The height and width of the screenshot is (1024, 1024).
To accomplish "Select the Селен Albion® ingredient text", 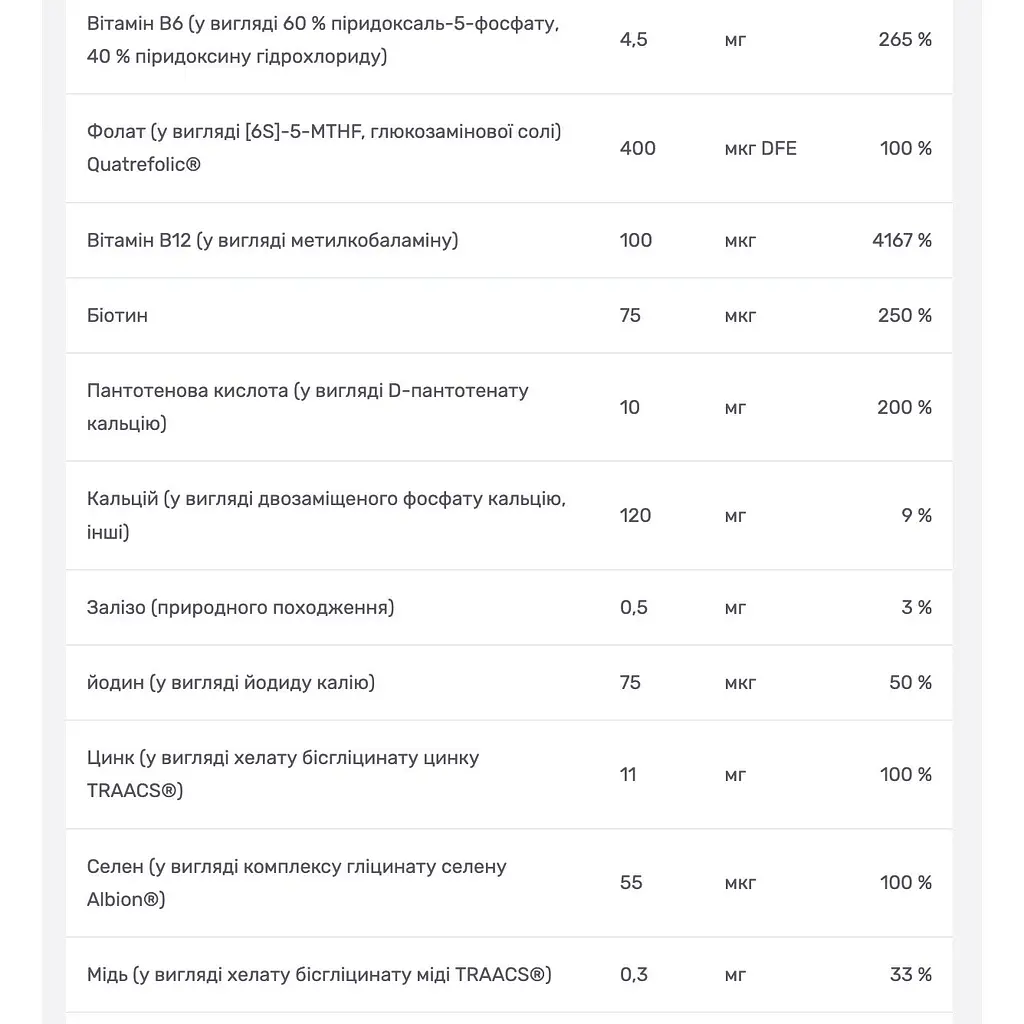I will [x=296, y=883].
